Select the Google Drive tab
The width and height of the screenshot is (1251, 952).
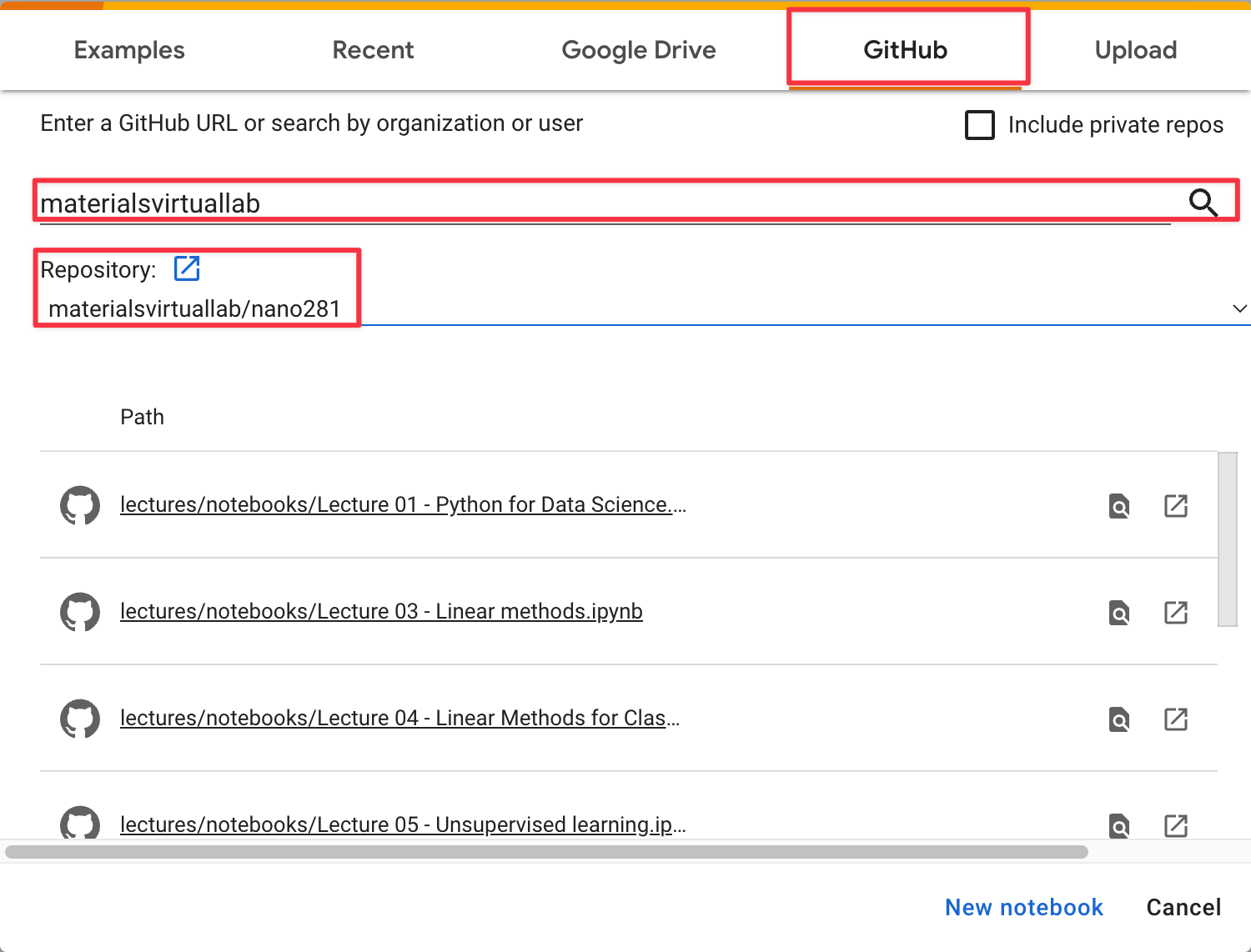tap(639, 50)
